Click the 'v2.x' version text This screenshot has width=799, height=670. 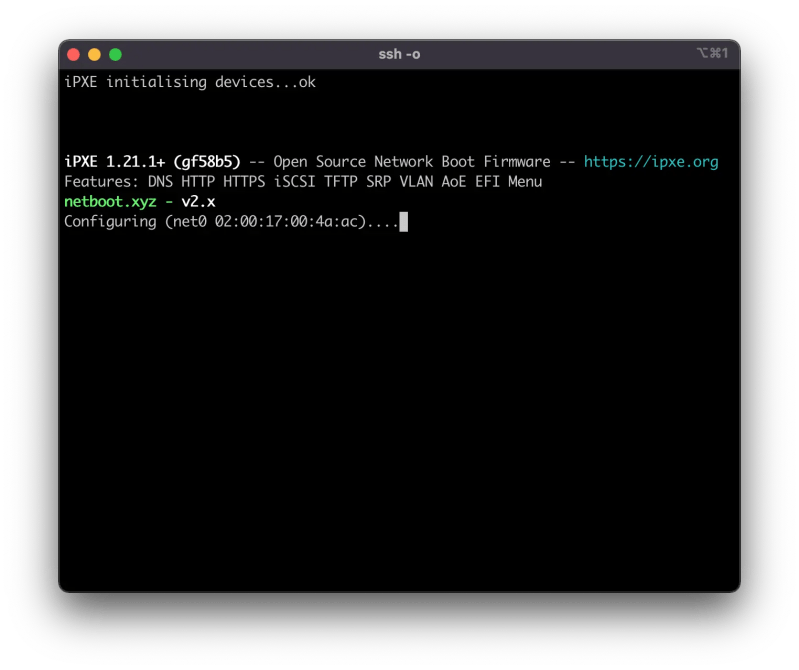198,202
